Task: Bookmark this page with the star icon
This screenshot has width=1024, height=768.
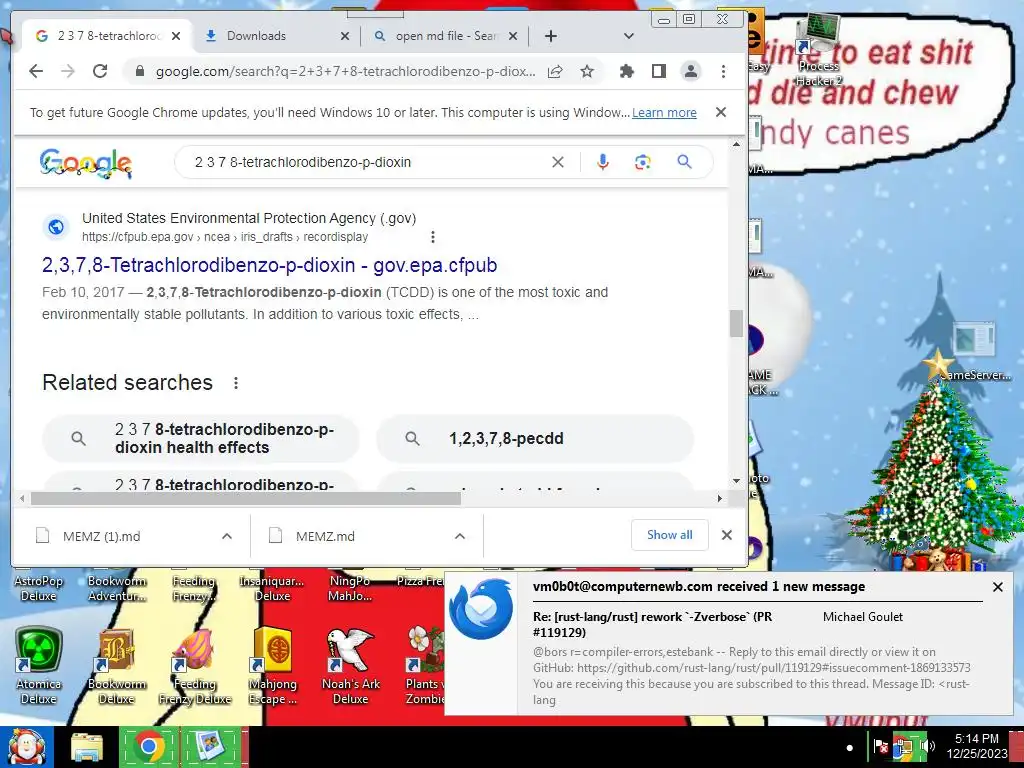Action: tap(587, 71)
